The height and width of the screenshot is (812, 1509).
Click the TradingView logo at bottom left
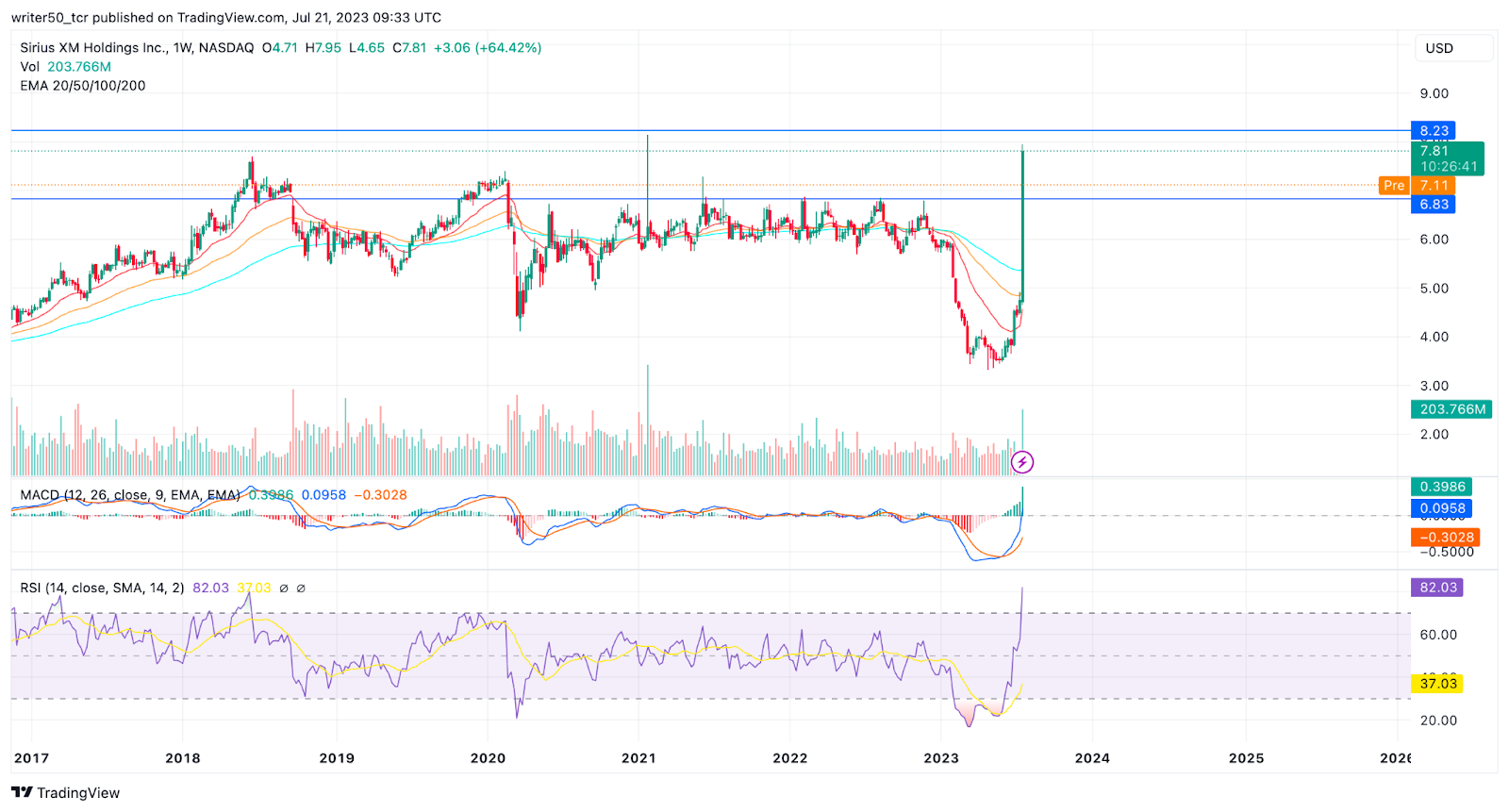tap(66, 793)
